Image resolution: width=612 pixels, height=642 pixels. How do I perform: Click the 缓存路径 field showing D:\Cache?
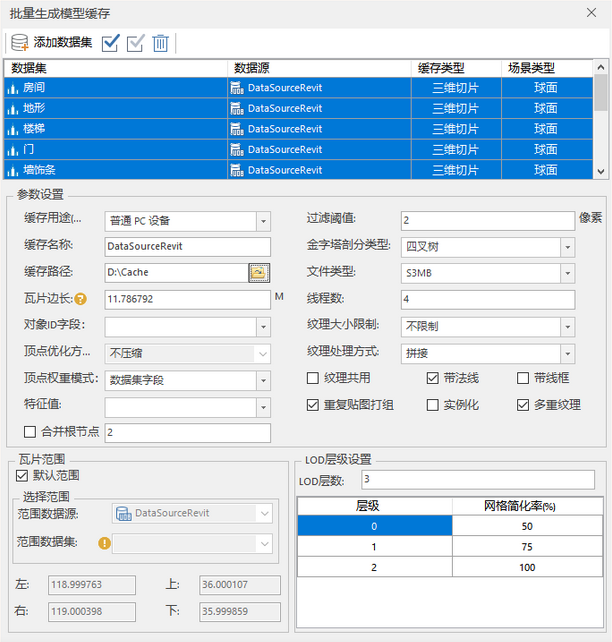coord(177,273)
